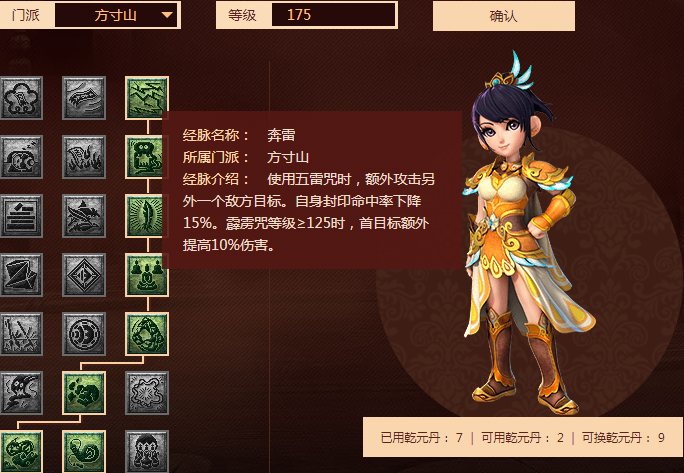Click the gray monkey figure skill icon
The width and height of the screenshot is (684, 473).
click(x=147, y=452)
